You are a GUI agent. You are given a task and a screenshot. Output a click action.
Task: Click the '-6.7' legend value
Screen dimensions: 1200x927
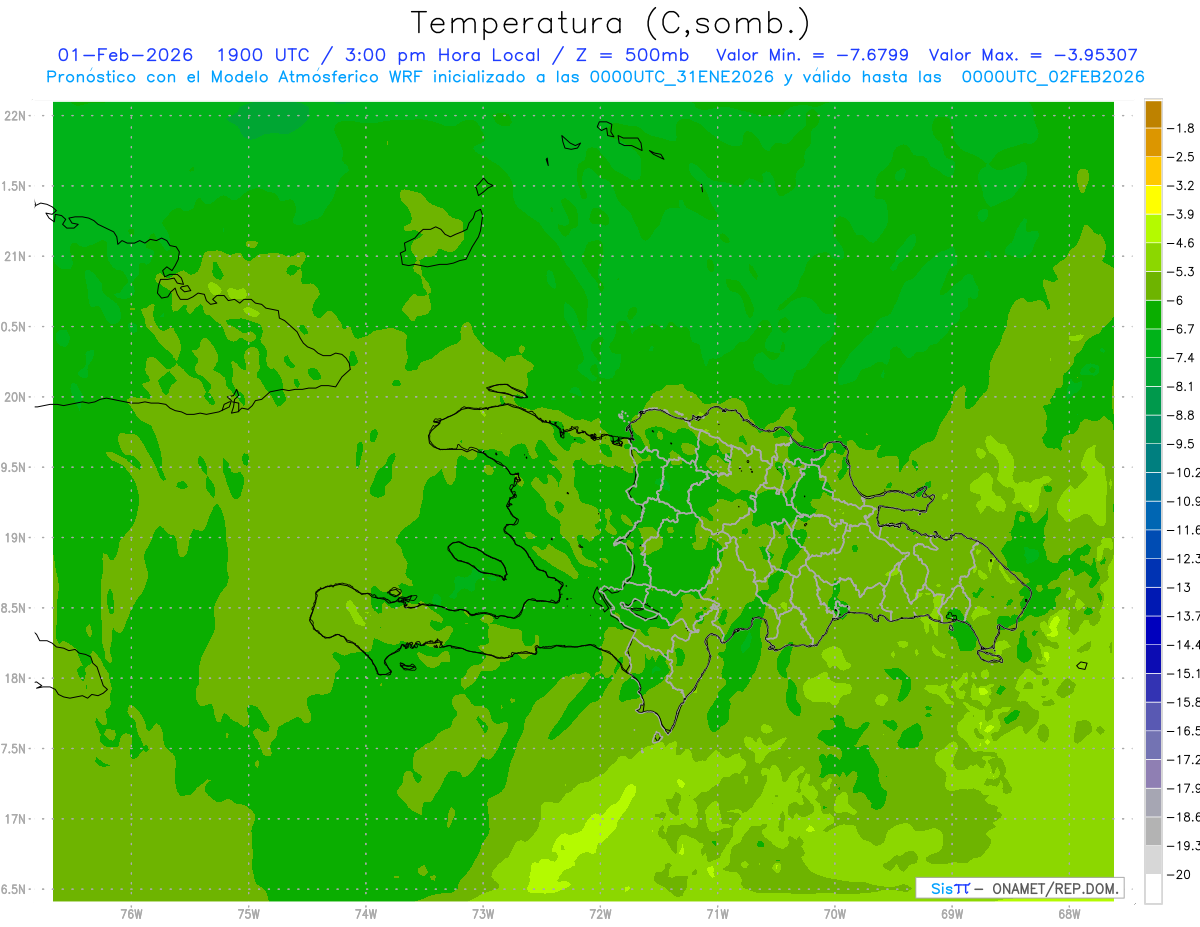(1180, 329)
